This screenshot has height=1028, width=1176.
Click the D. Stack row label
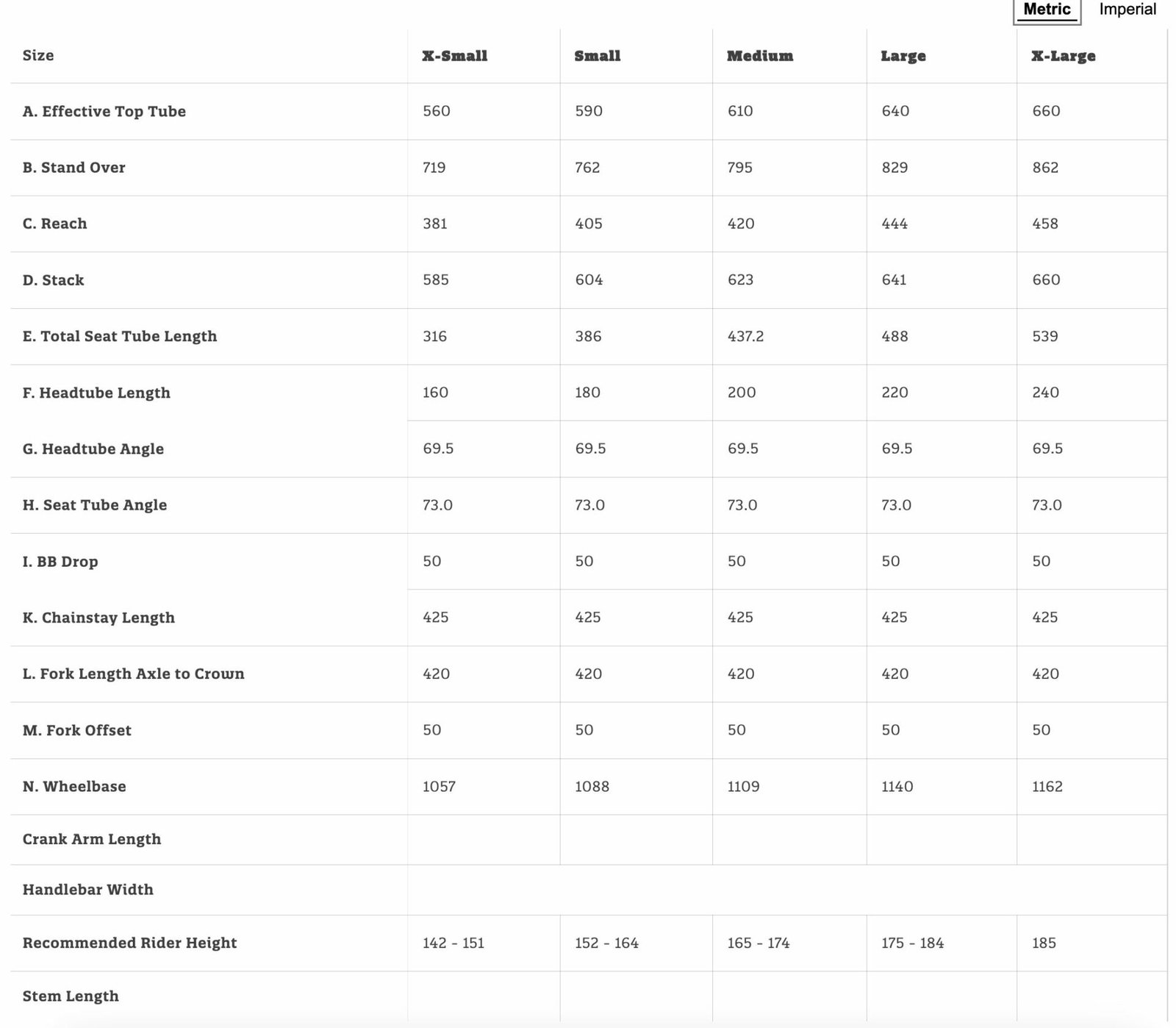pos(53,280)
